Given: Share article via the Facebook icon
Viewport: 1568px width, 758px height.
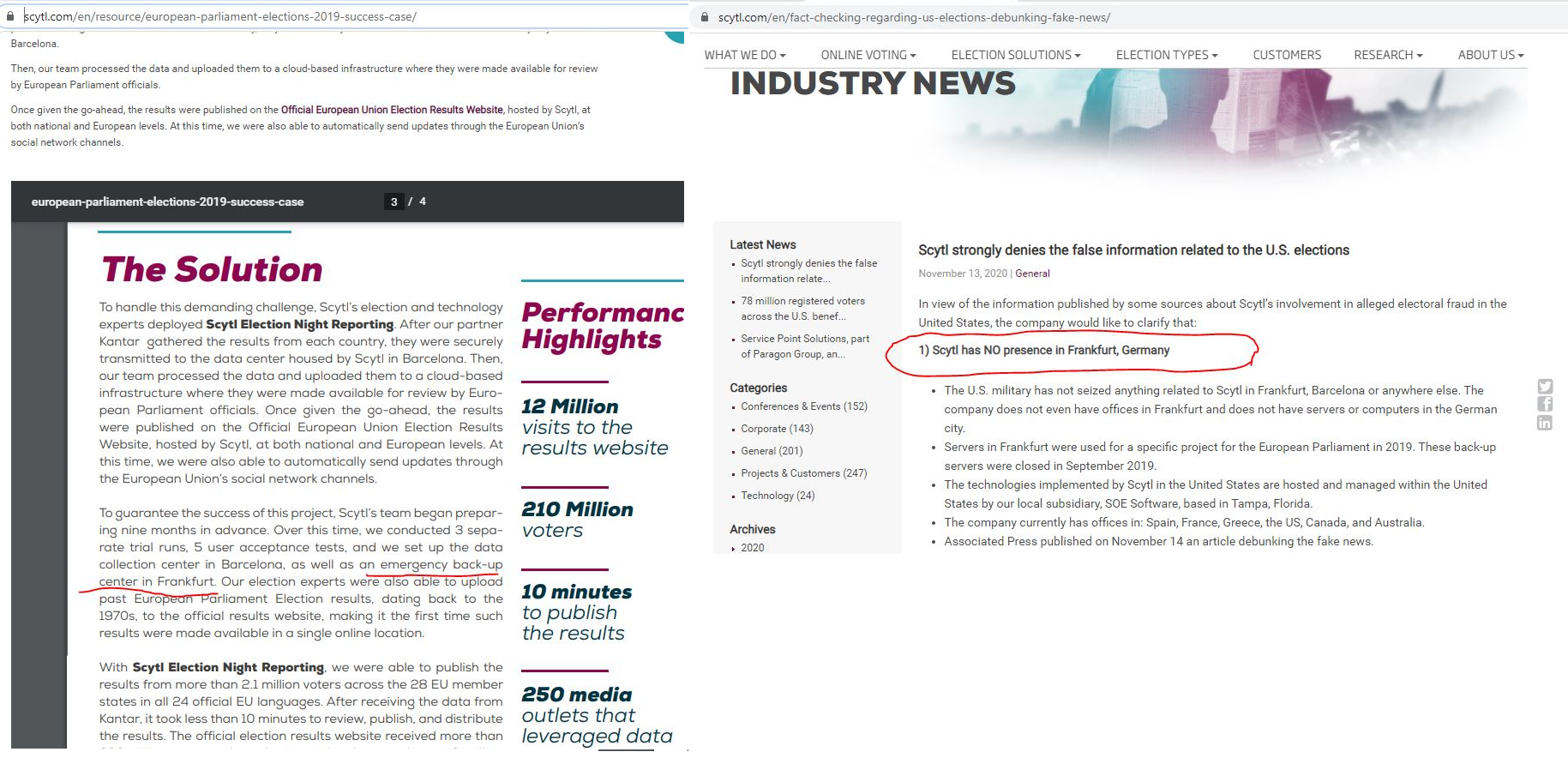Looking at the screenshot, I should coord(1545,405).
